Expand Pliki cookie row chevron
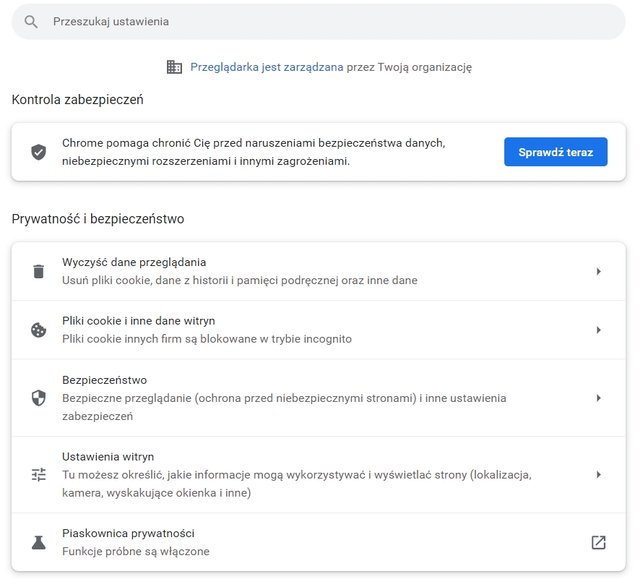 pos(599,330)
